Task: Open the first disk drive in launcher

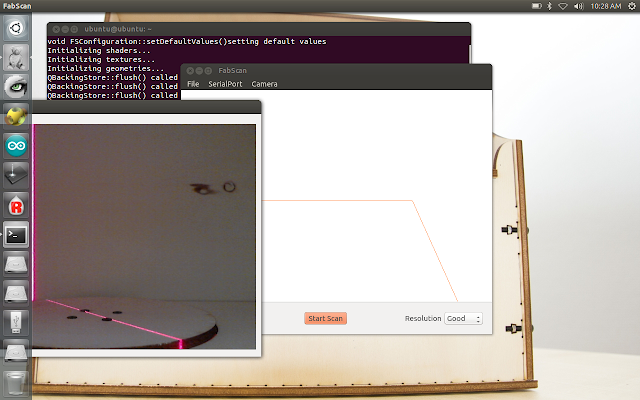Action: pyautogui.click(x=16, y=264)
